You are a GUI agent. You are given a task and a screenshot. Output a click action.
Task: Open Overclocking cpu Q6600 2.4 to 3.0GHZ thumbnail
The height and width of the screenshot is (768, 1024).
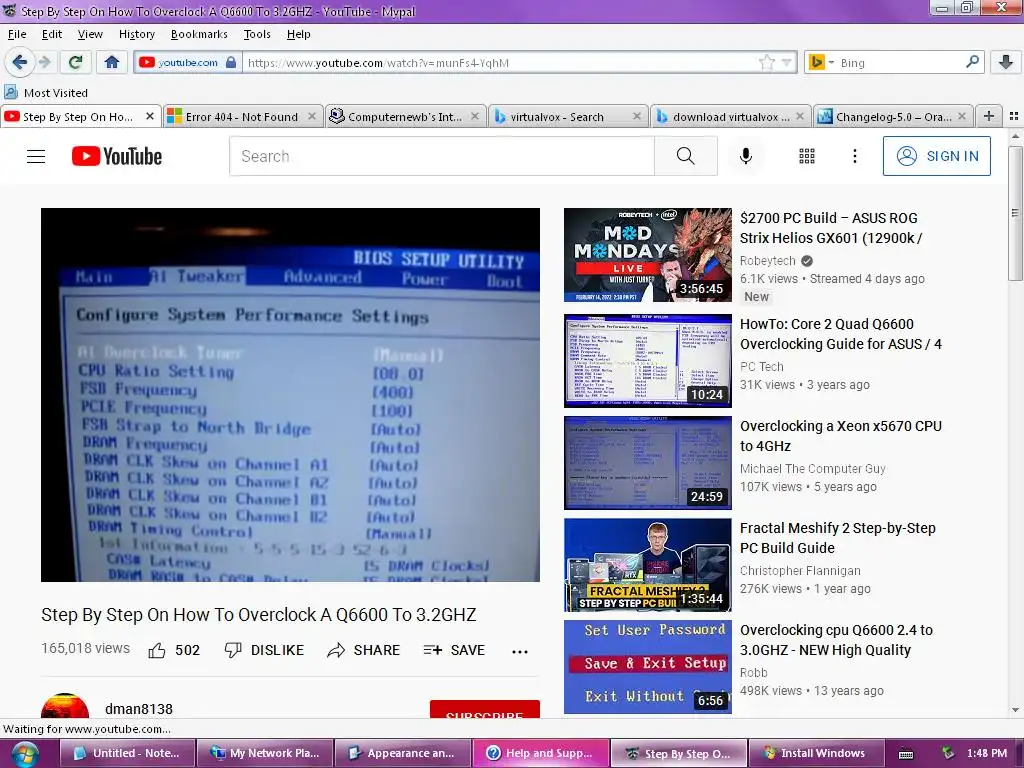pos(648,667)
